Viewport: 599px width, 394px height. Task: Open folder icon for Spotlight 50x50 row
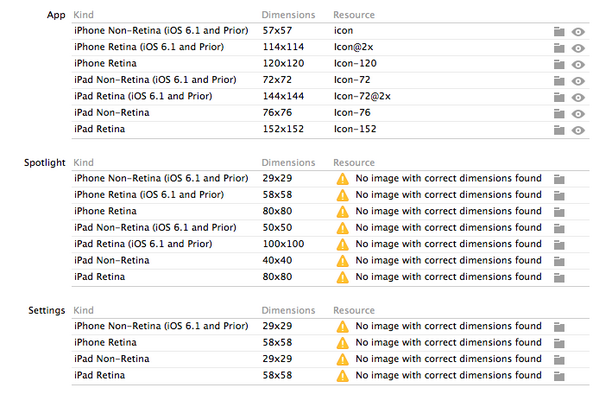click(559, 229)
